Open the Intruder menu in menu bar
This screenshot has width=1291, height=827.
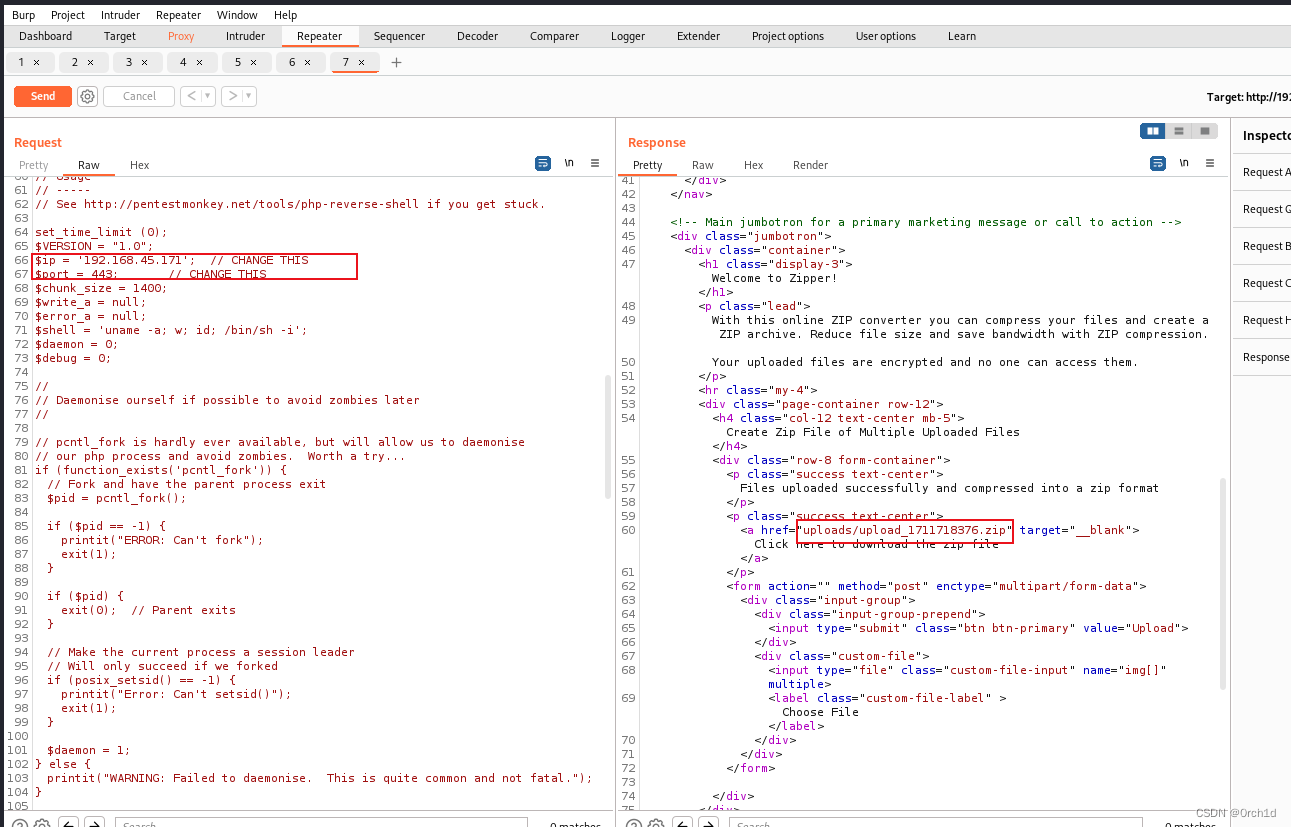point(120,15)
